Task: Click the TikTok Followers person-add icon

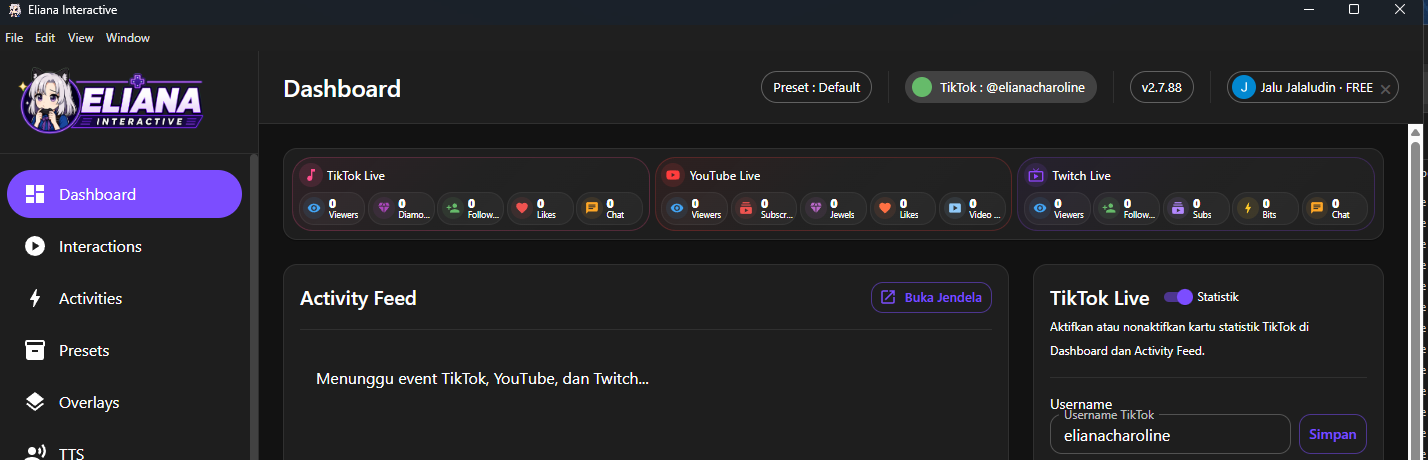Action: tap(453, 208)
